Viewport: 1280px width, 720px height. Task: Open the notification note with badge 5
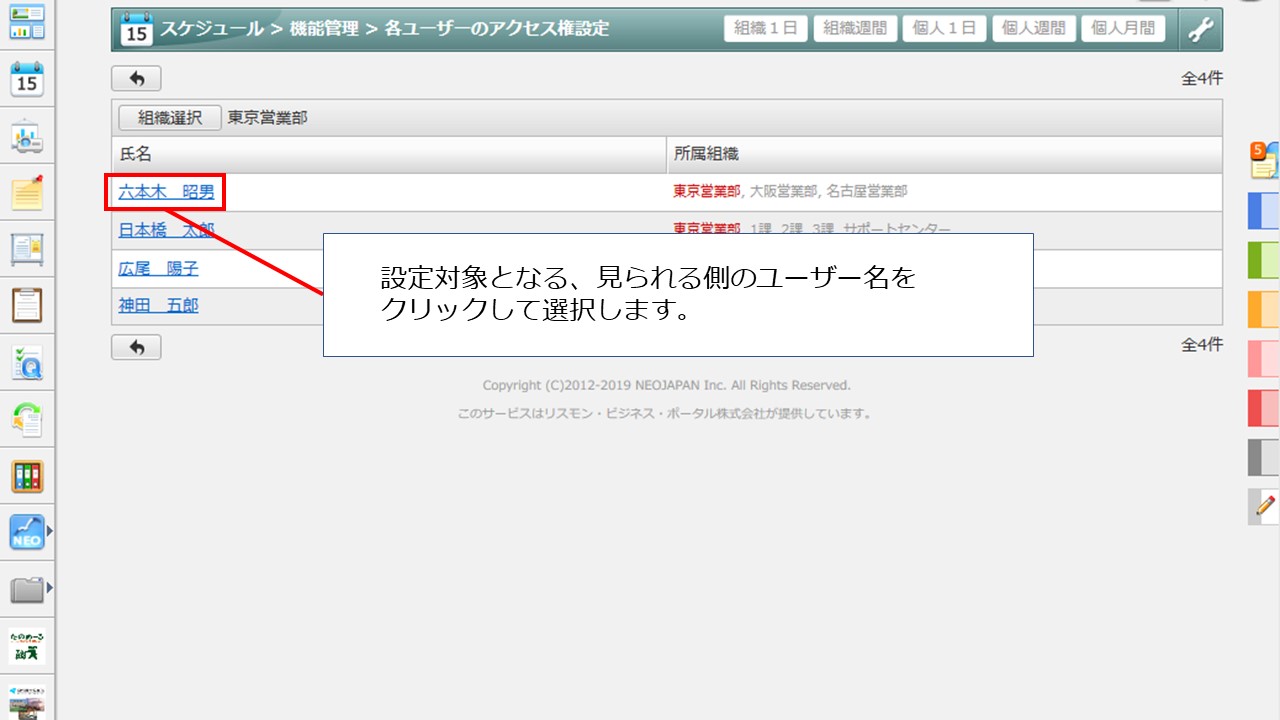[1264, 160]
